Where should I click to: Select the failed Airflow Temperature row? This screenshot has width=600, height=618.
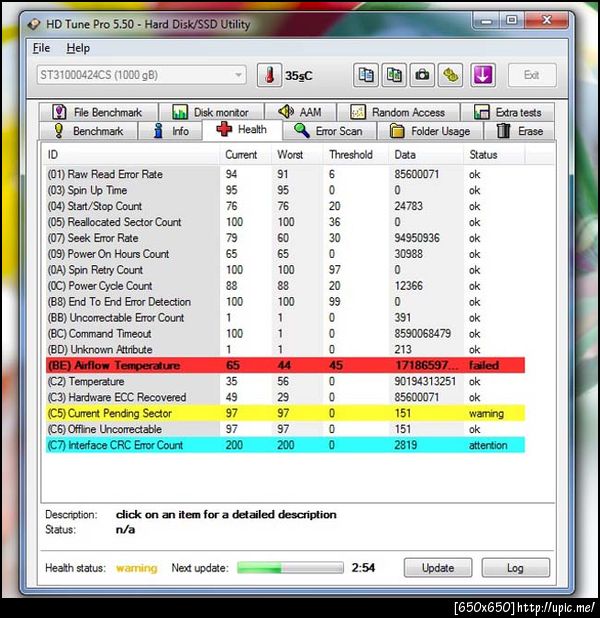pyautogui.click(x=285, y=365)
